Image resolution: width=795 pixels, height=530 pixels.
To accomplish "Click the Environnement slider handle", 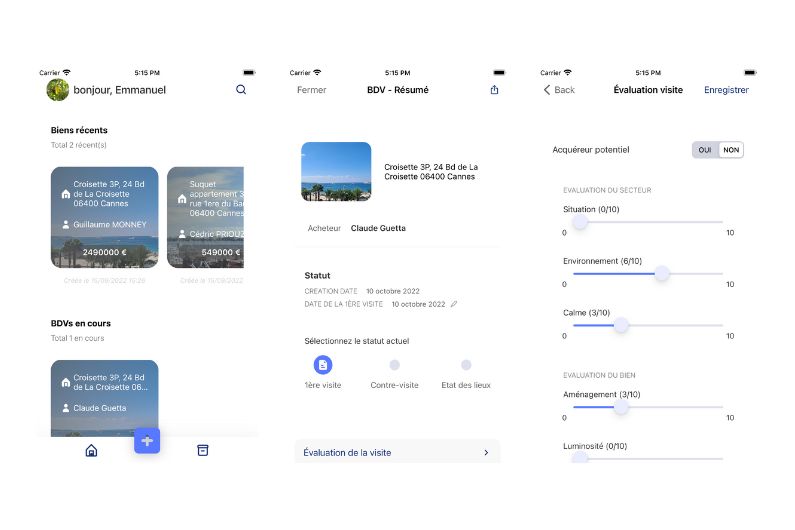I will click(x=662, y=274).
